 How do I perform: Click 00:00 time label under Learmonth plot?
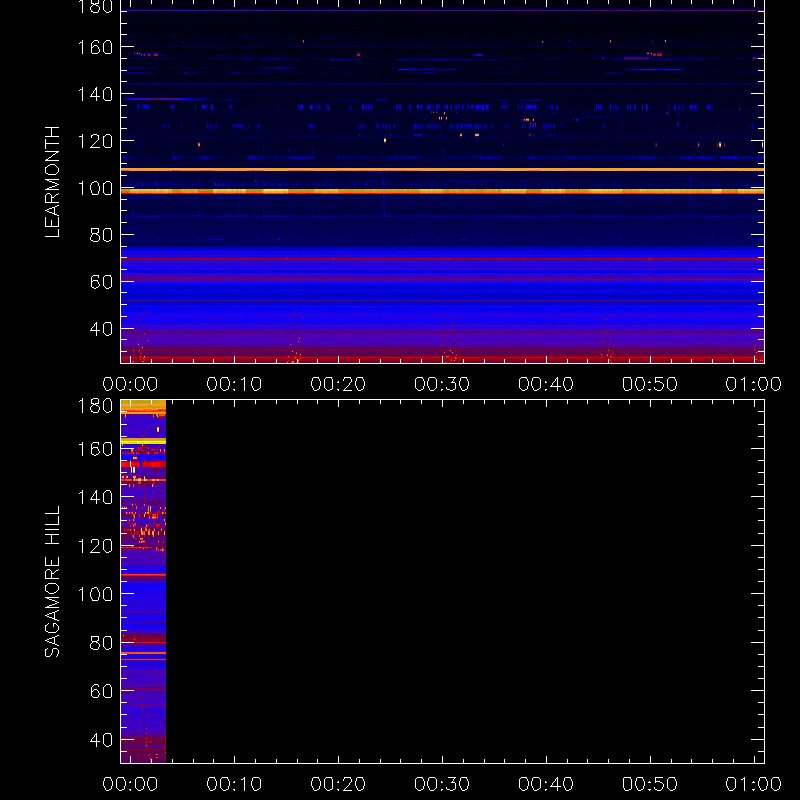130,384
